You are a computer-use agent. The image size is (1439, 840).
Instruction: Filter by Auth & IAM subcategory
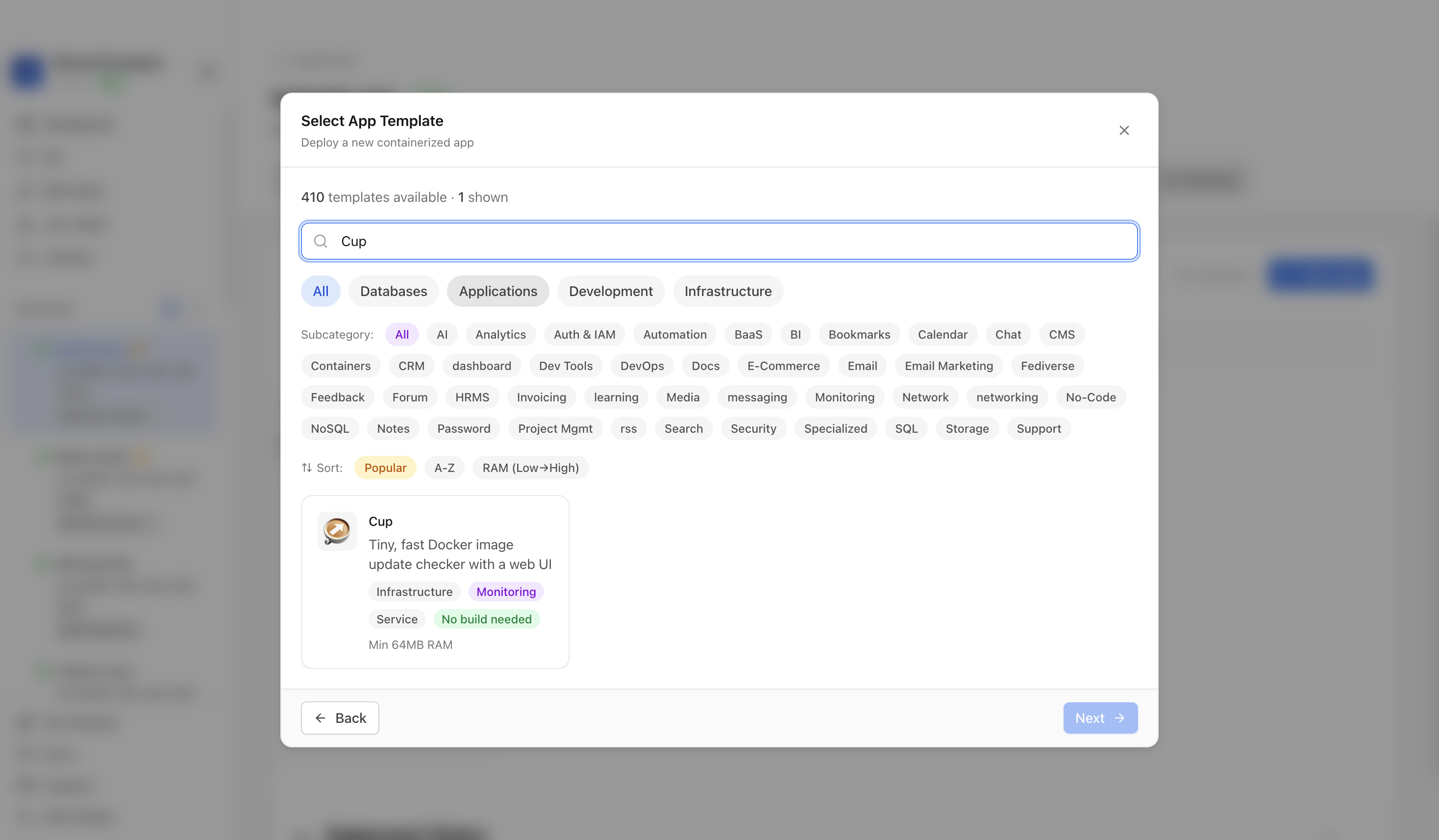(x=584, y=335)
